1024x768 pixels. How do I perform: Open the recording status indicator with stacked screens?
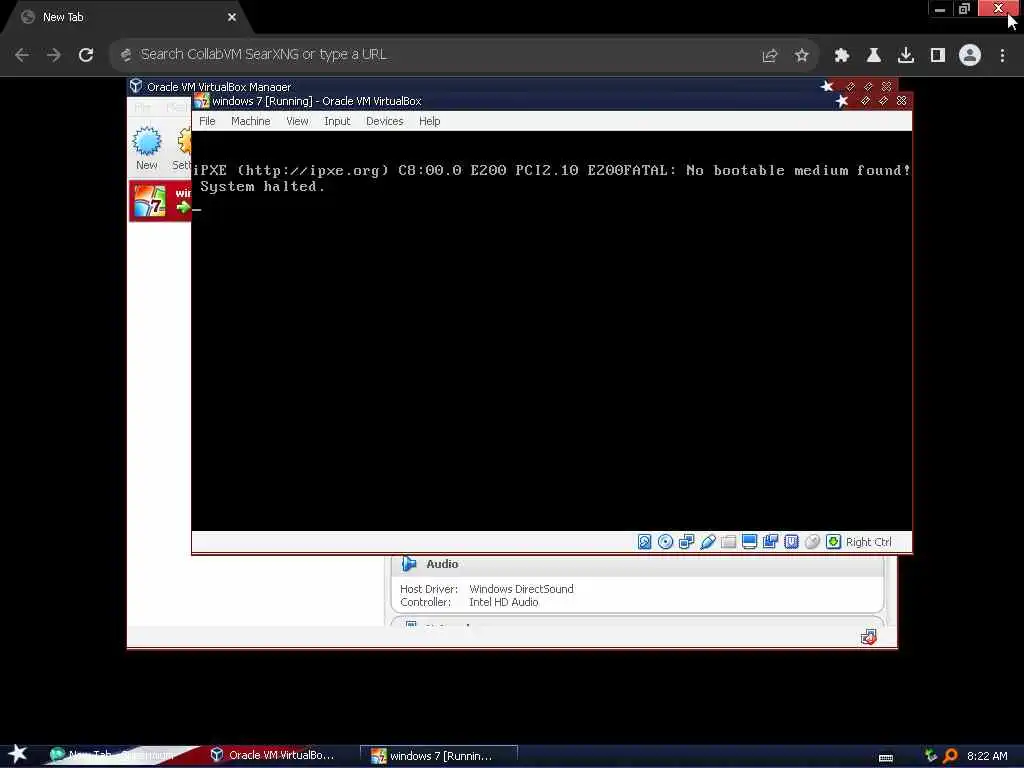(770, 541)
